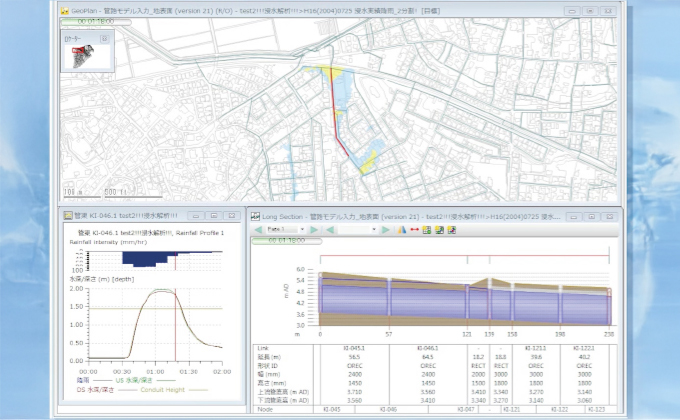Close the locator mini-map panel

click(x=105, y=38)
